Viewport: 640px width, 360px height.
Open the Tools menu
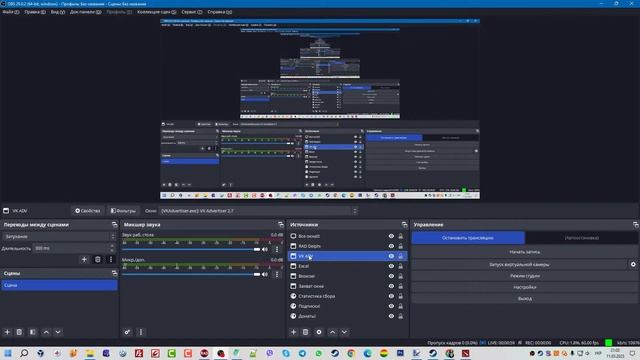[192, 12]
